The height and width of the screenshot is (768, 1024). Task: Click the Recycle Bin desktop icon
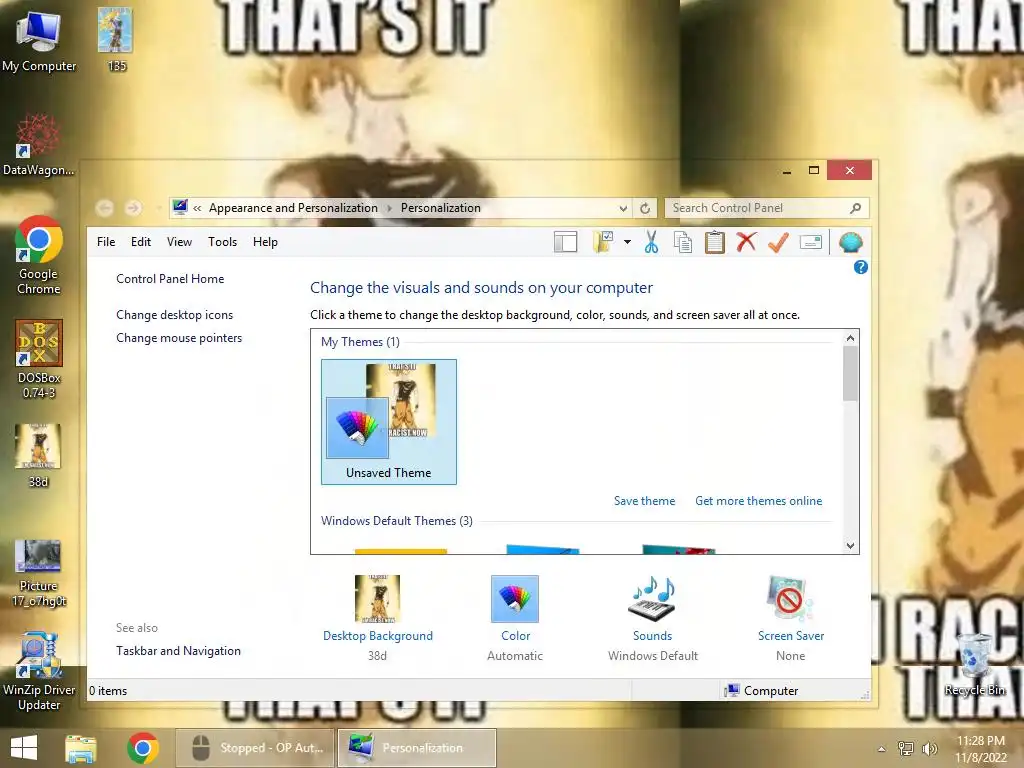tap(974, 665)
